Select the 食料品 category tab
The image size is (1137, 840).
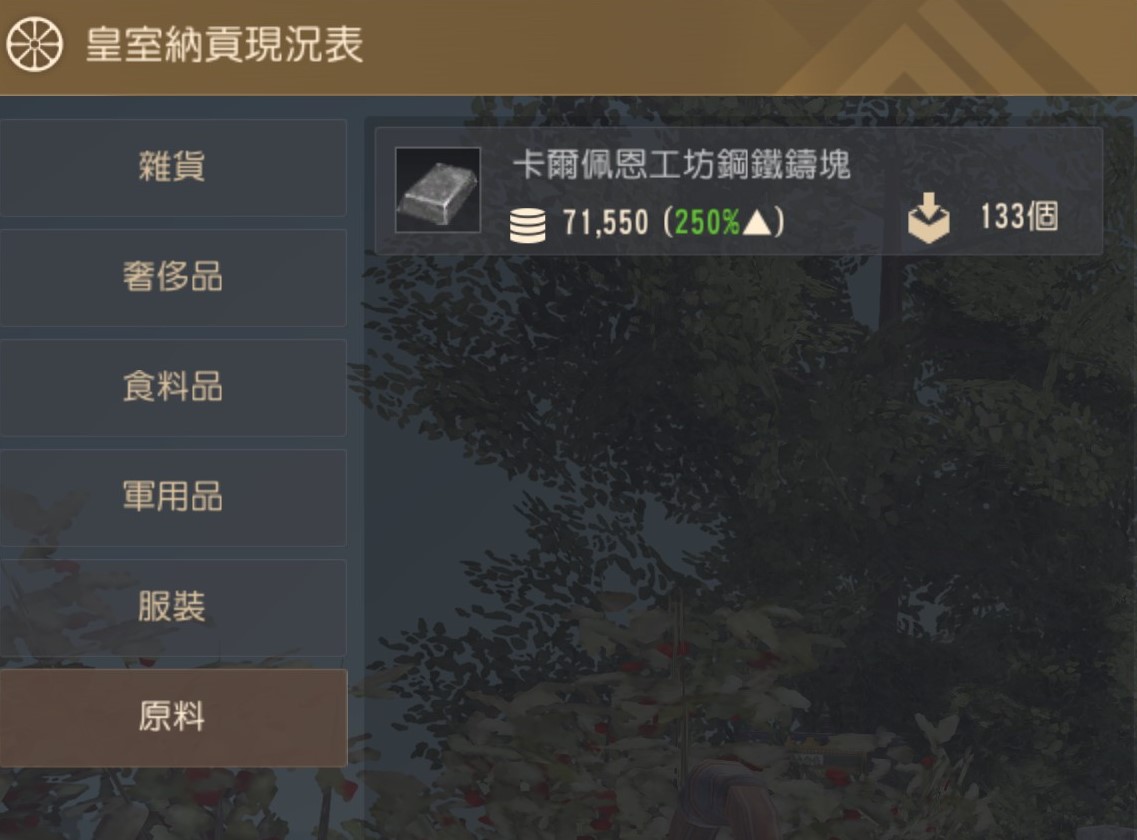(173, 387)
